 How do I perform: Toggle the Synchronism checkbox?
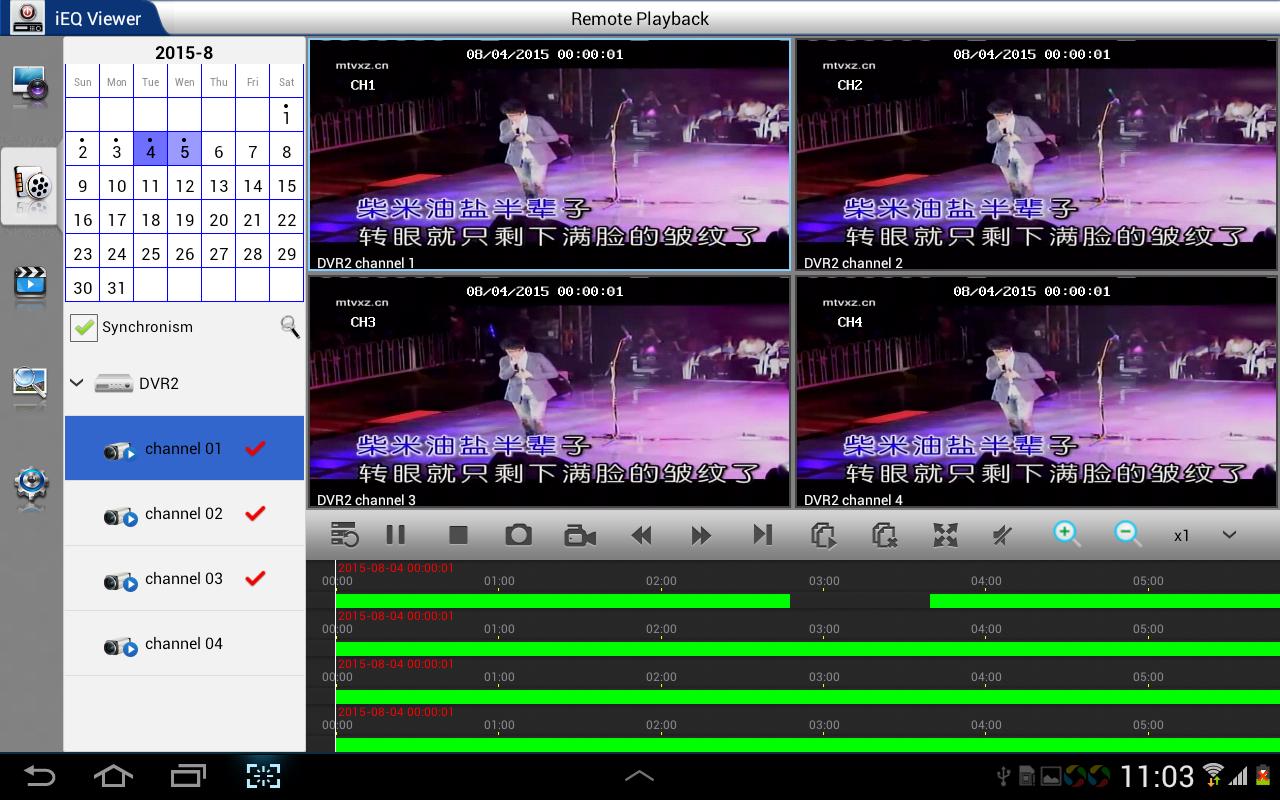point(84,327)
